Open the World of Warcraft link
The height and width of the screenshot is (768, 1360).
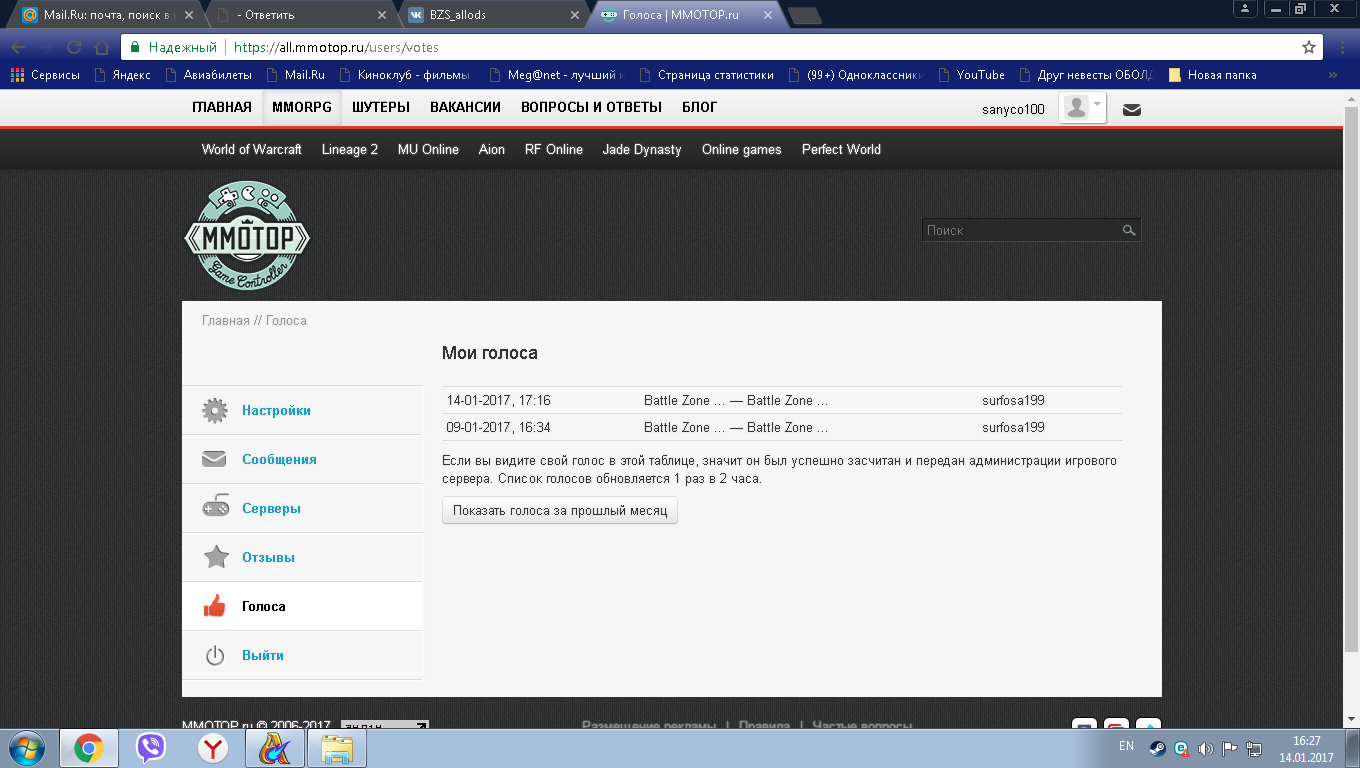[251, 150]
